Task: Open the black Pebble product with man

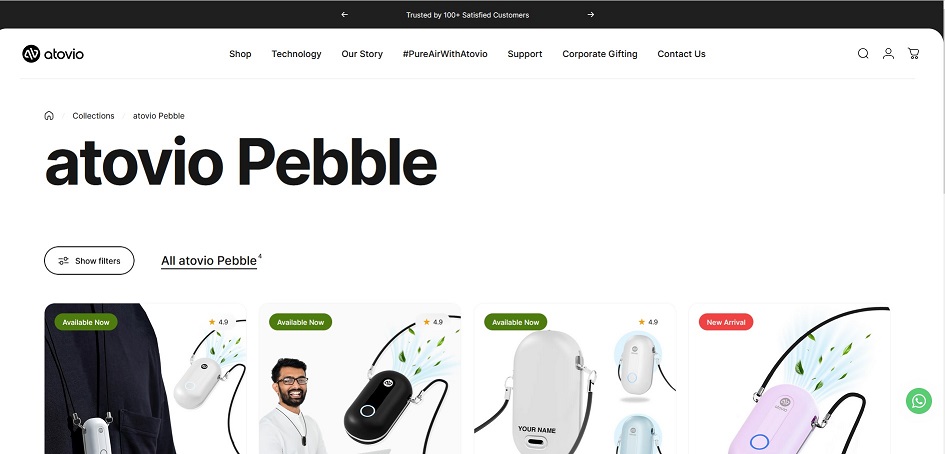Action: coord(360,379)
